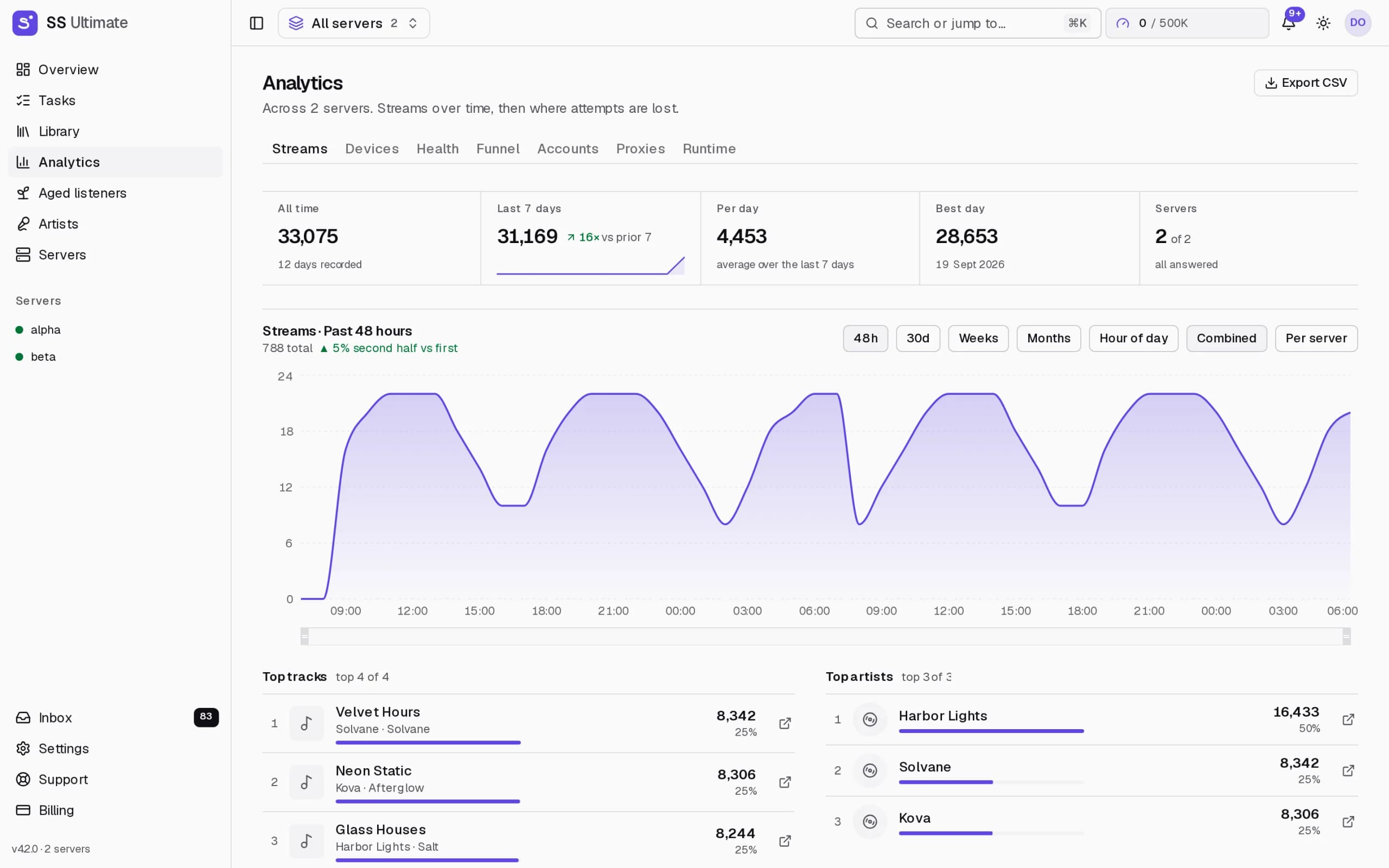Viewport: 1389px width, 868px height.
Task: Open the All servers selector dropdown
Action: (x=354, y=23)
